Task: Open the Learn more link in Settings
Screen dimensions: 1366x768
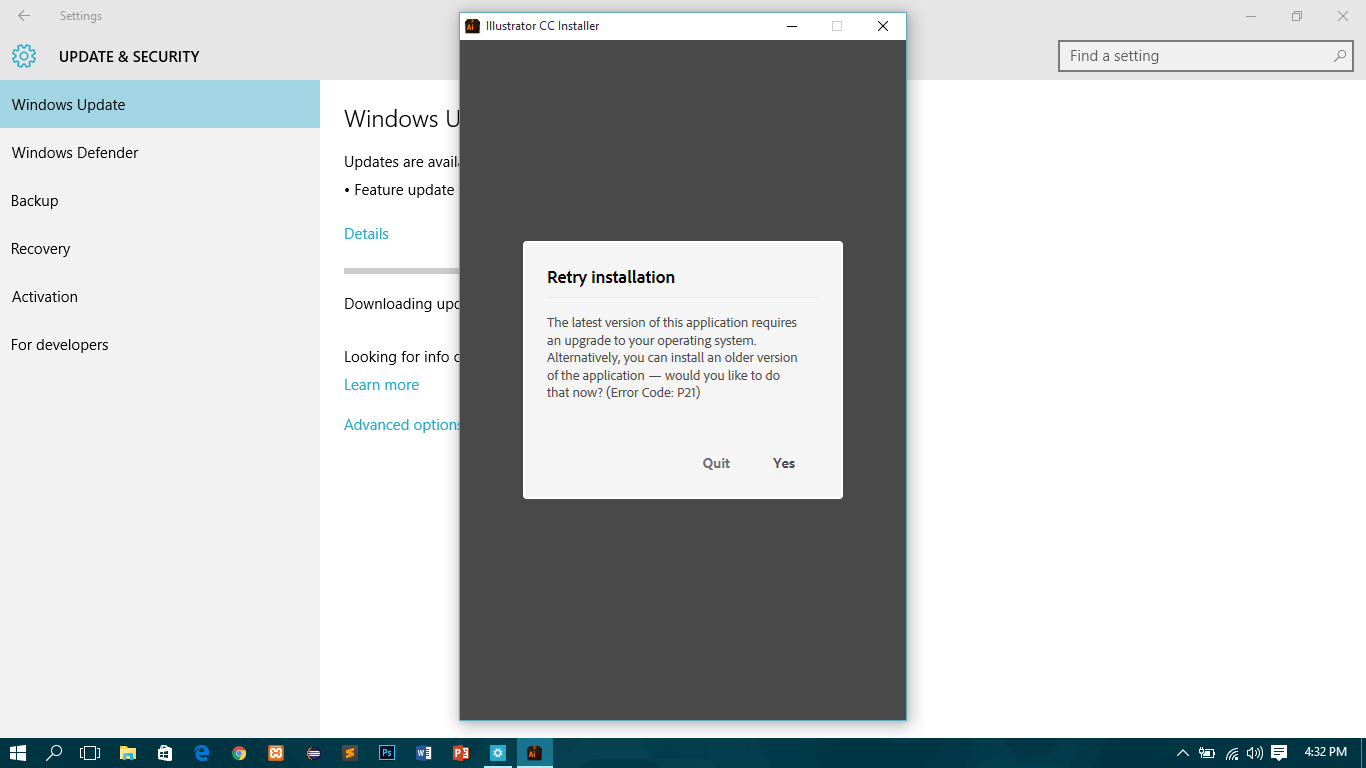Action: point(381,385)
